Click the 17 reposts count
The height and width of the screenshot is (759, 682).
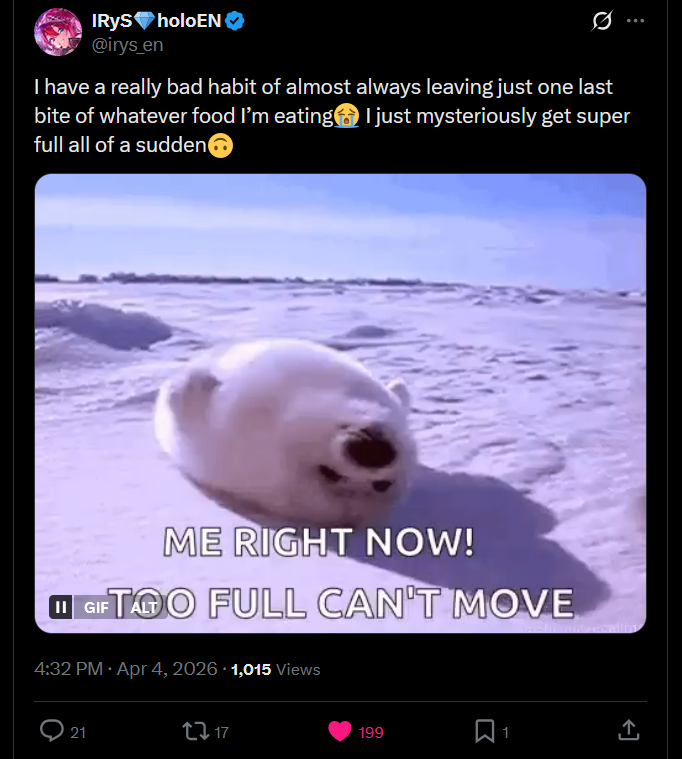click(x=221, y=732)
